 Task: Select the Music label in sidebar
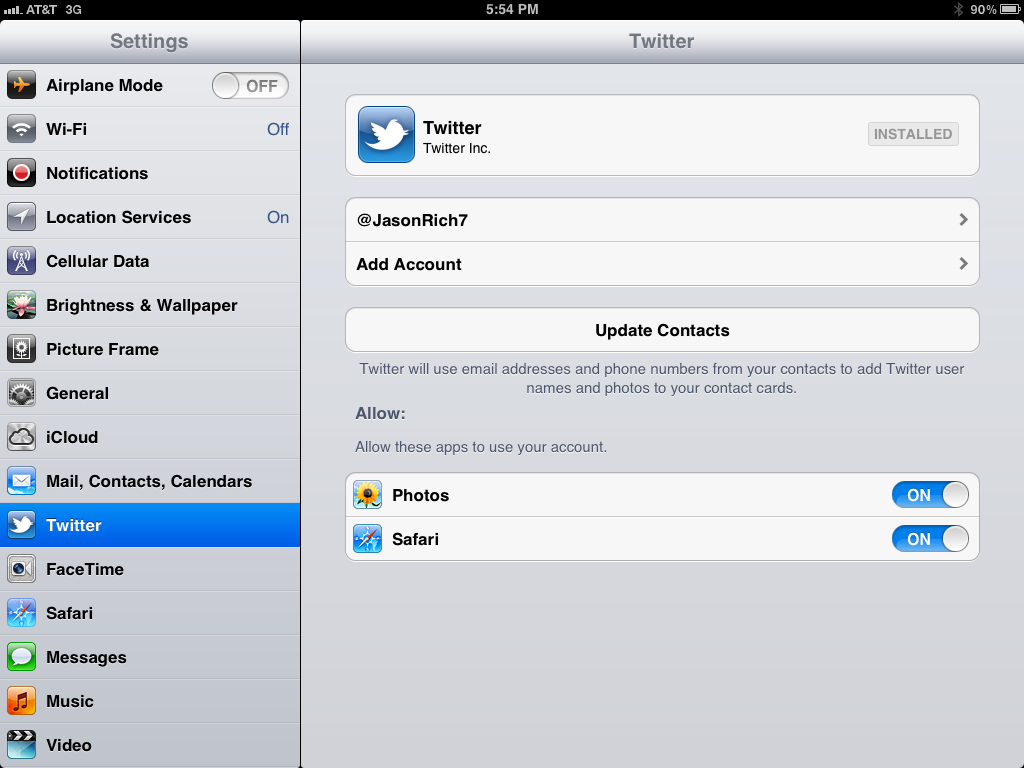(70, 701)
